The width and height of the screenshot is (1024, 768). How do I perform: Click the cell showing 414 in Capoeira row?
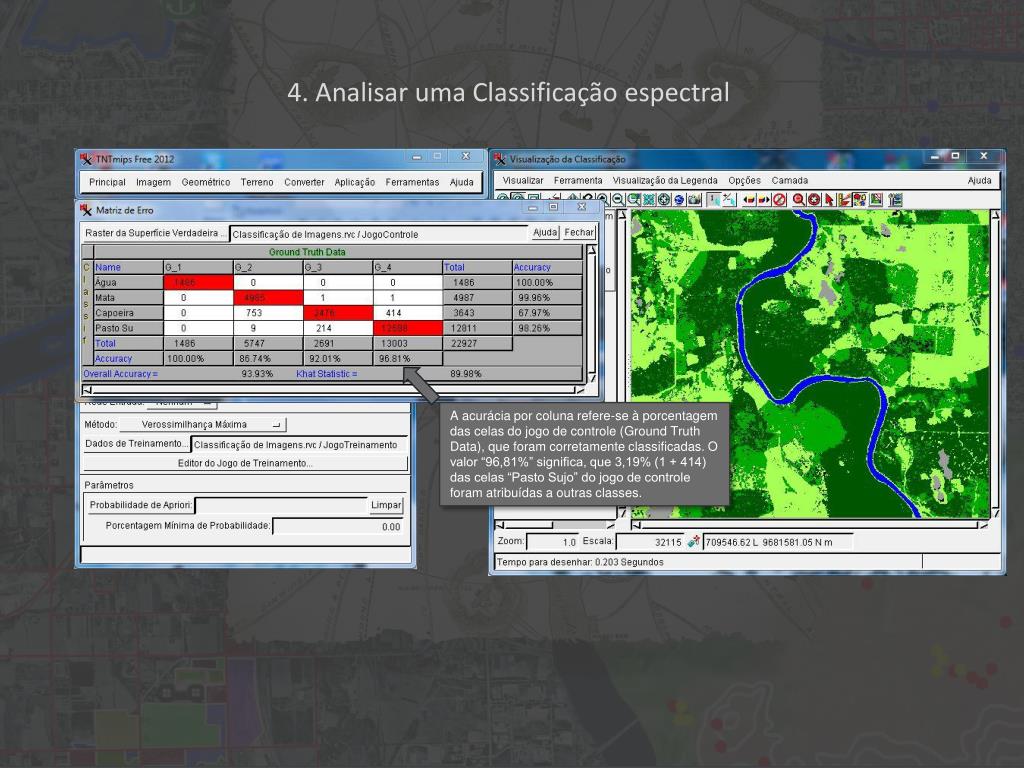[408, 313]
